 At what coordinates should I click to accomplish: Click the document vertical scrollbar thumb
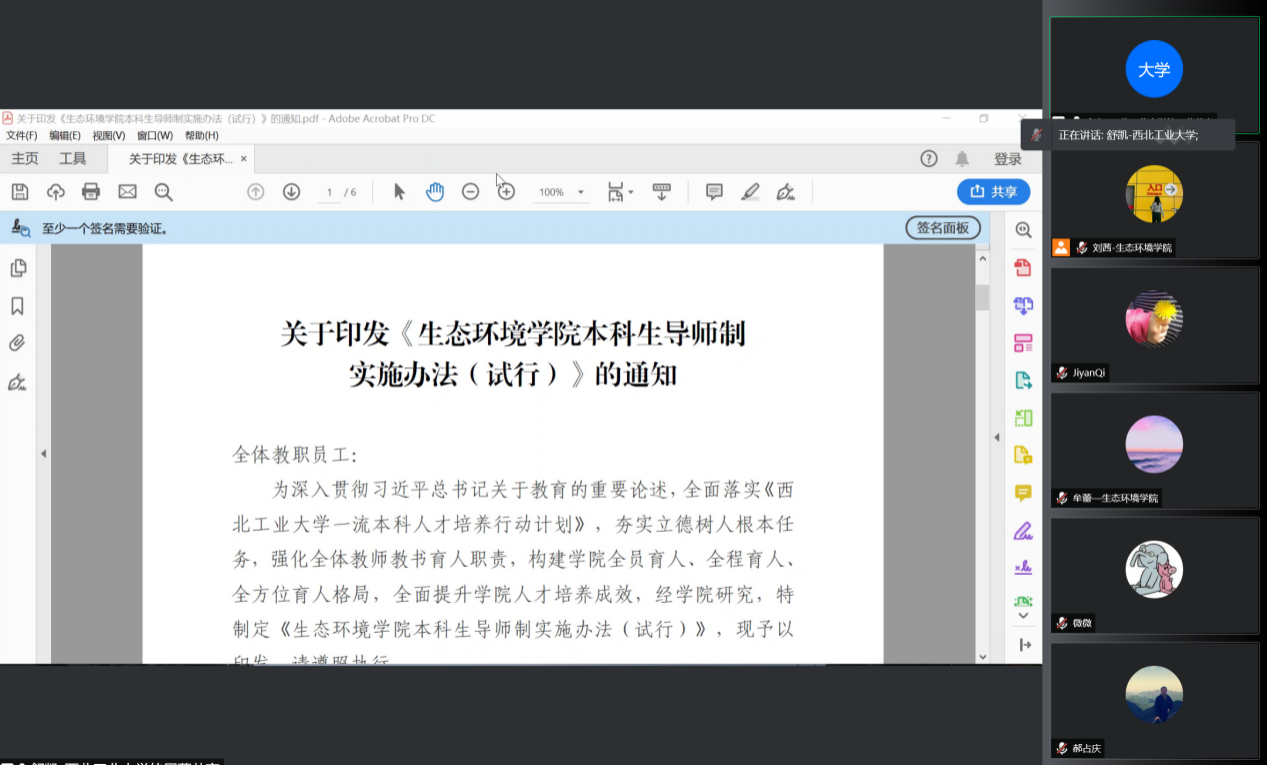[x=982, y=297]
